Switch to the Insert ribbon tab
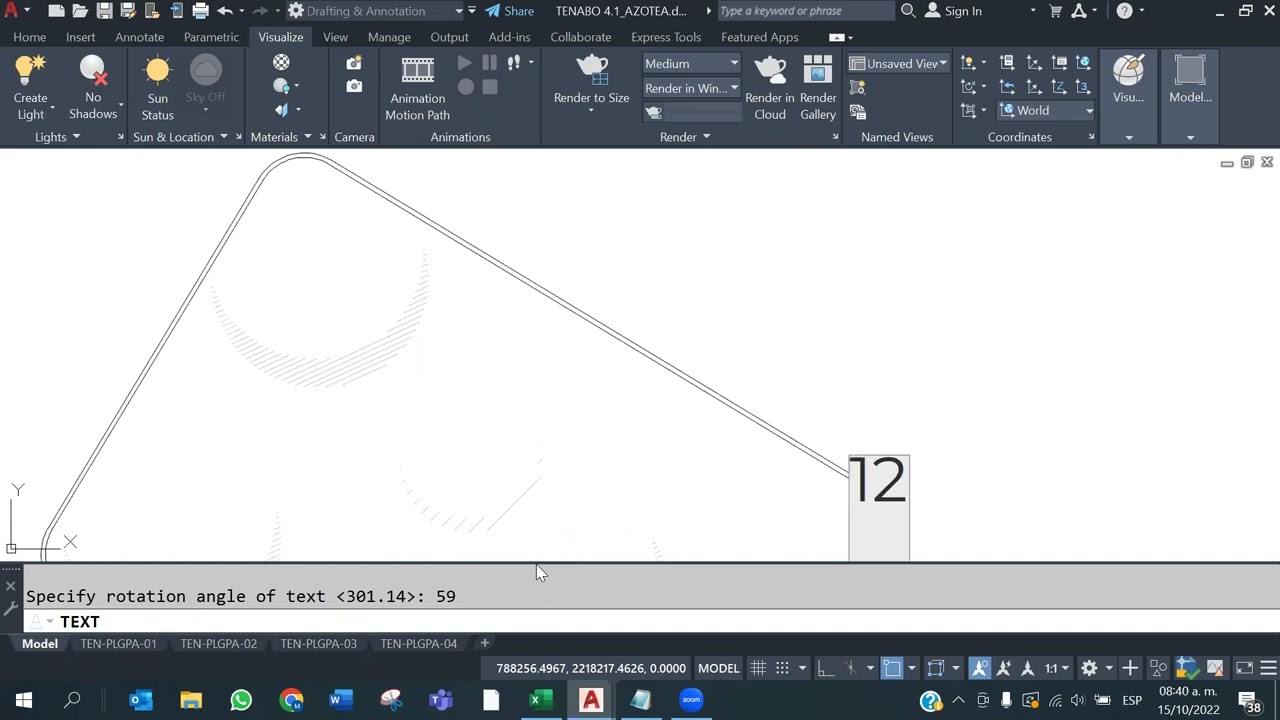1280x720 pixels. click(80, 37)
